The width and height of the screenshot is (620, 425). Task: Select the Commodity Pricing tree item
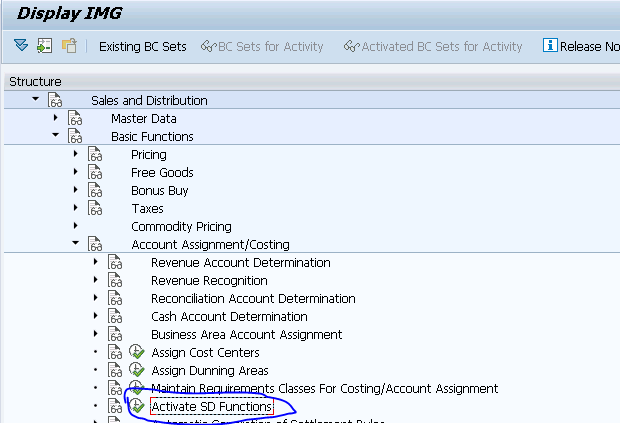(181, 227)
